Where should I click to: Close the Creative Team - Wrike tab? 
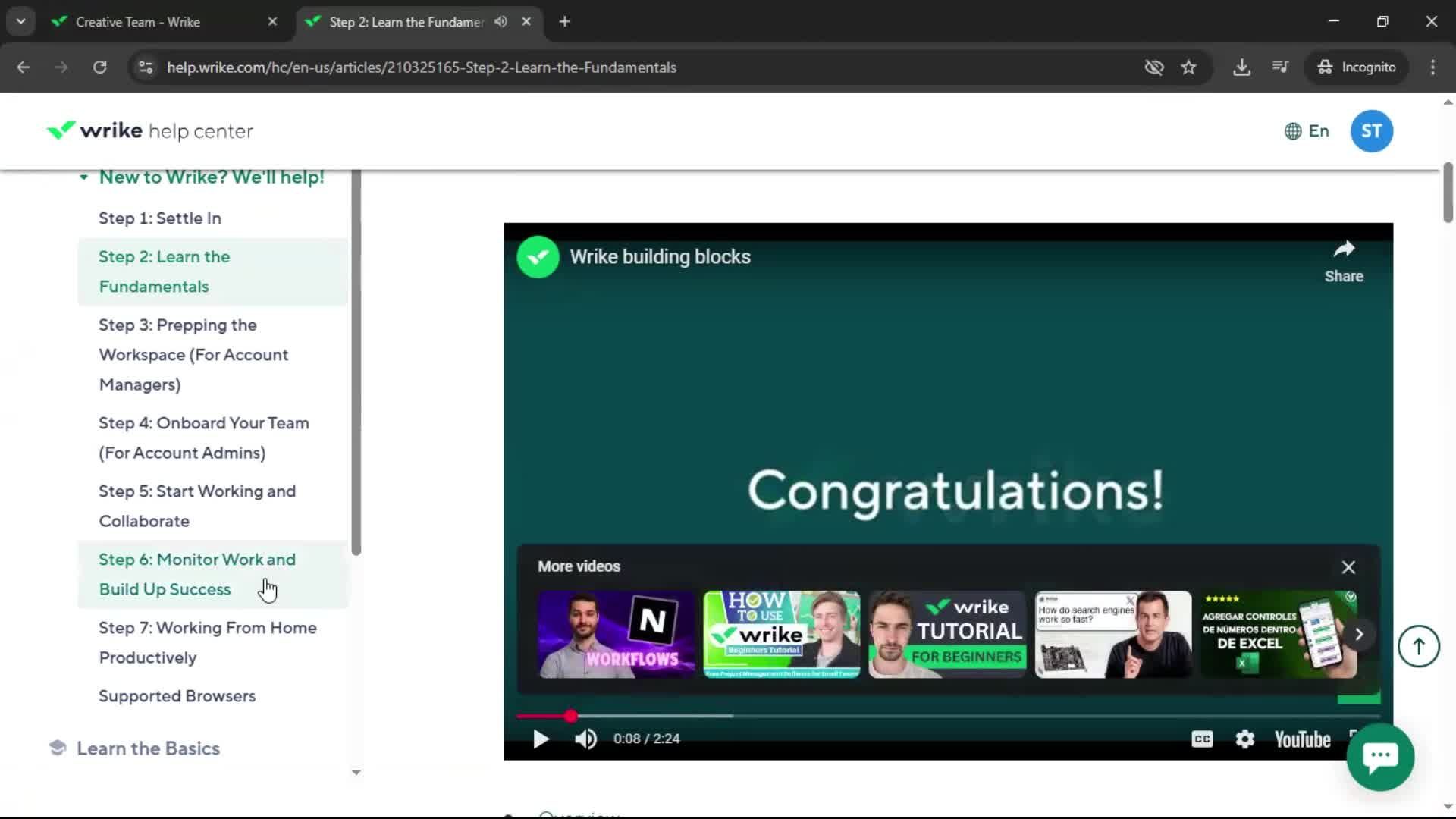click(272, 22)
